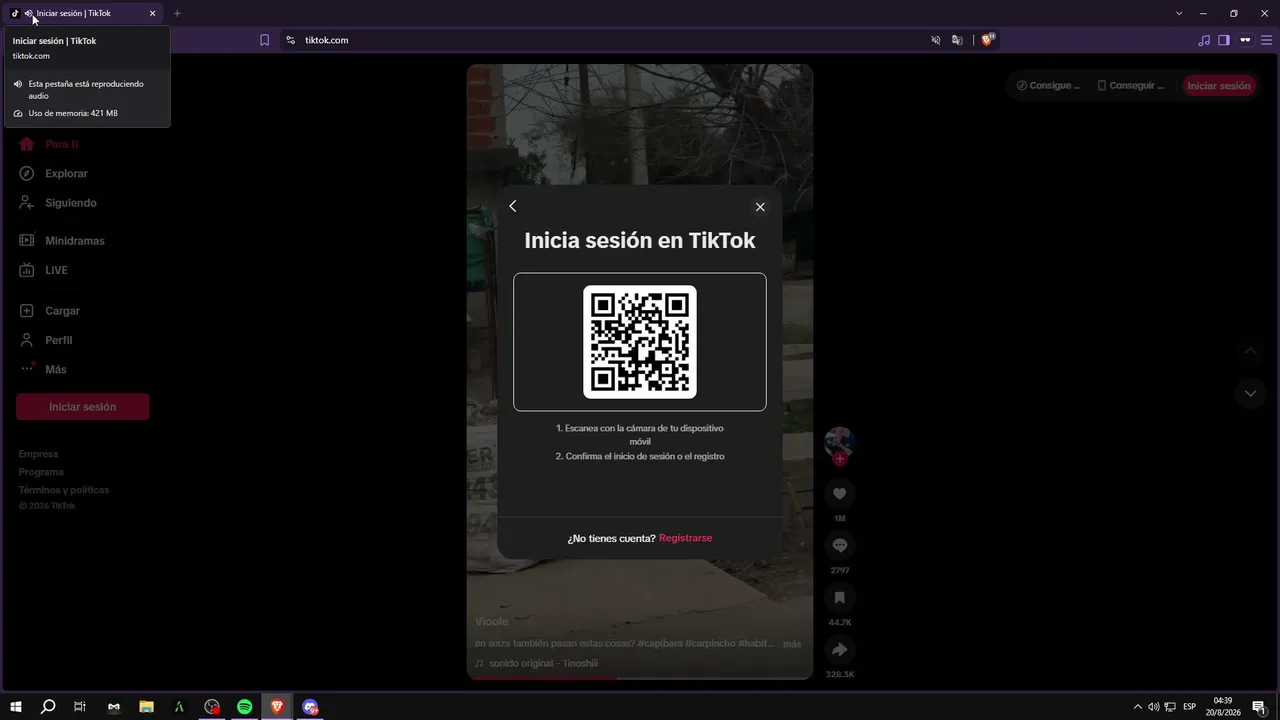Switch the ESP keyboard language

coord(1189,707)
